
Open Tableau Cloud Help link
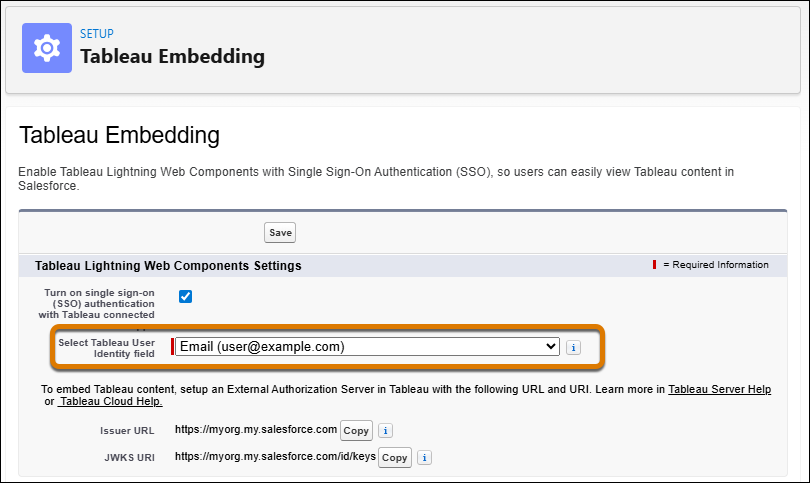[111, 401]
